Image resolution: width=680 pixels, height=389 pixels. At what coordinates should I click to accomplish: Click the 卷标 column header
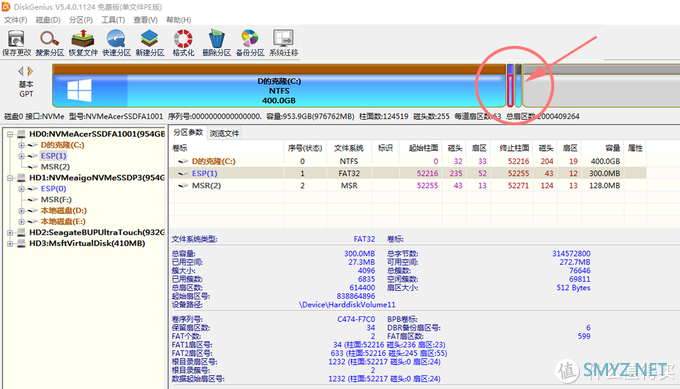[x=227, y=148]
